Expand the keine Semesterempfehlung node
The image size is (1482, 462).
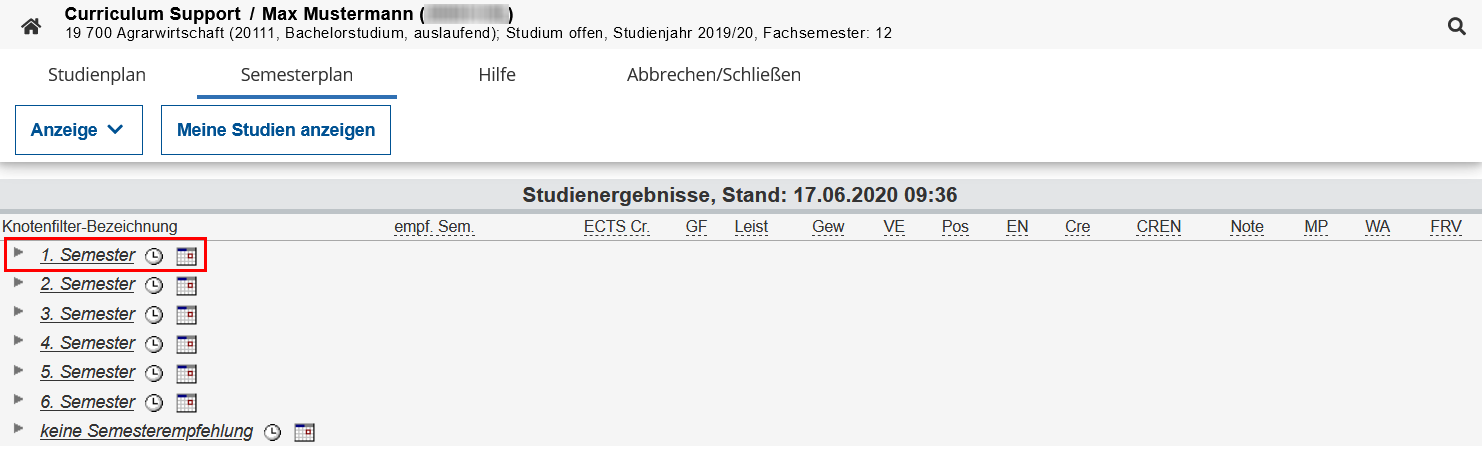click(x=19, y=428)
